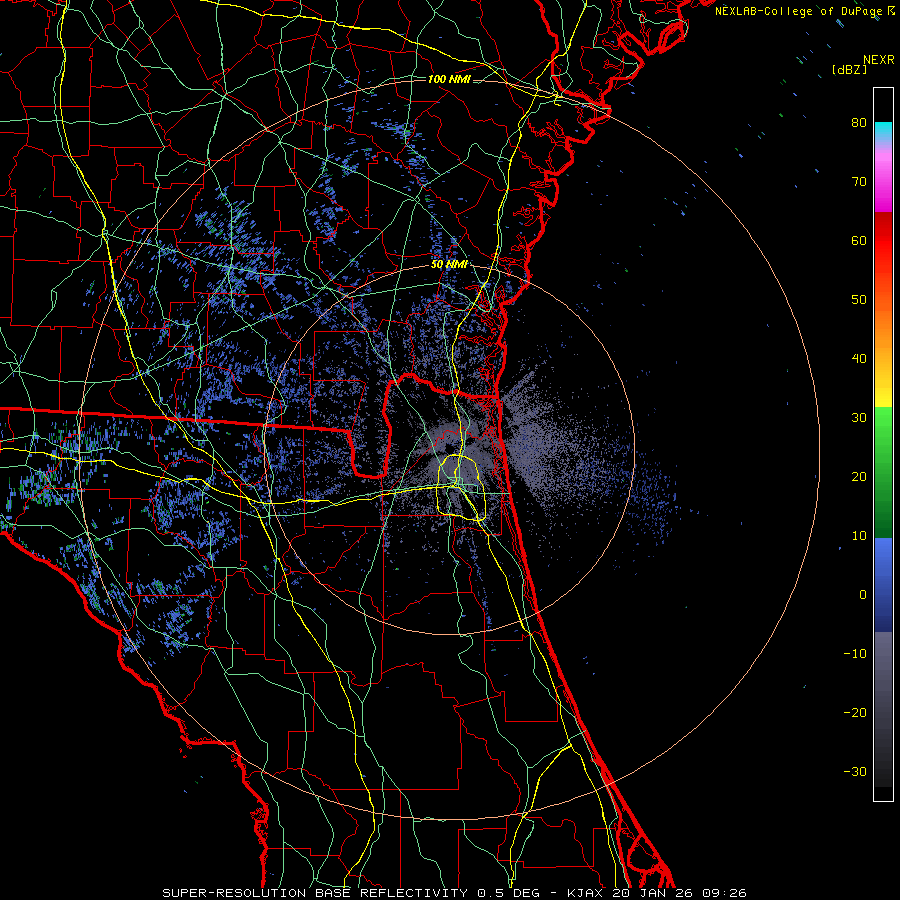Click the 10 value on the dBZ scale

point(859,536)
